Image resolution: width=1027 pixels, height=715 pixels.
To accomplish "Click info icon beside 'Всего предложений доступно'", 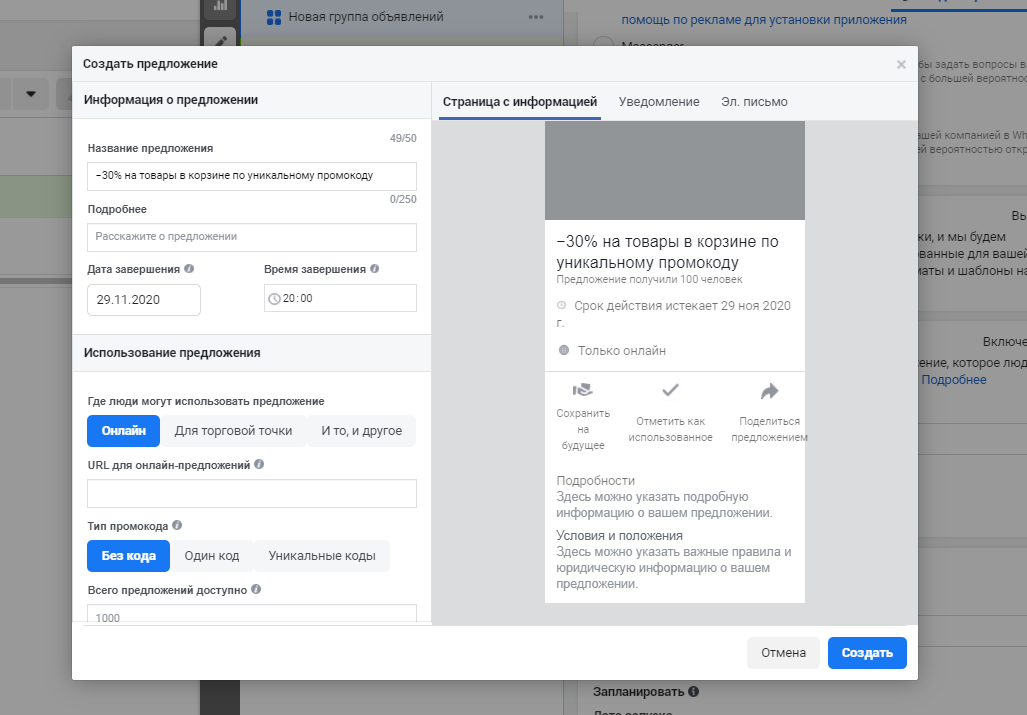I will (256, 590).
